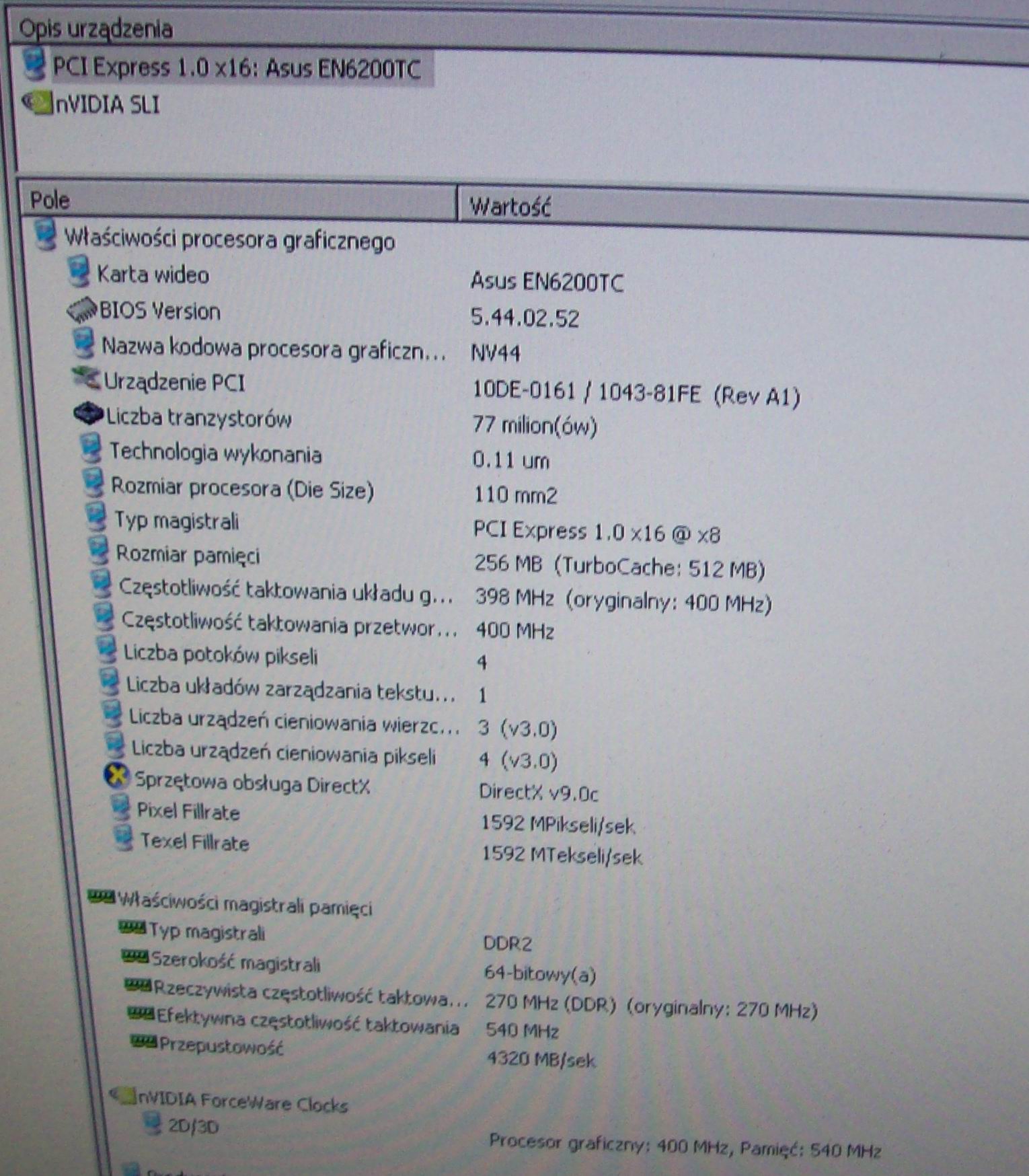Select value 270 MHz (DDR) (oryginalny: 270 MHz)
Viewport: 1029px width, 1176px height.
point(652,1006)
